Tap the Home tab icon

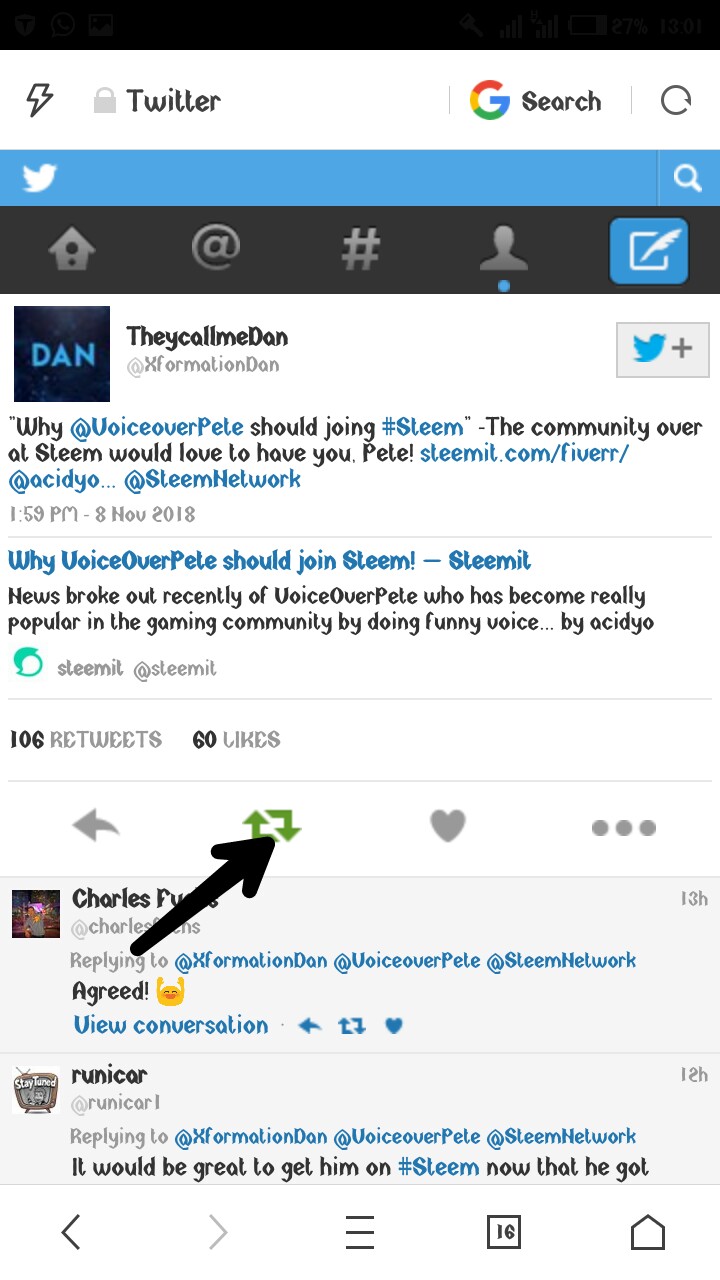72,249
